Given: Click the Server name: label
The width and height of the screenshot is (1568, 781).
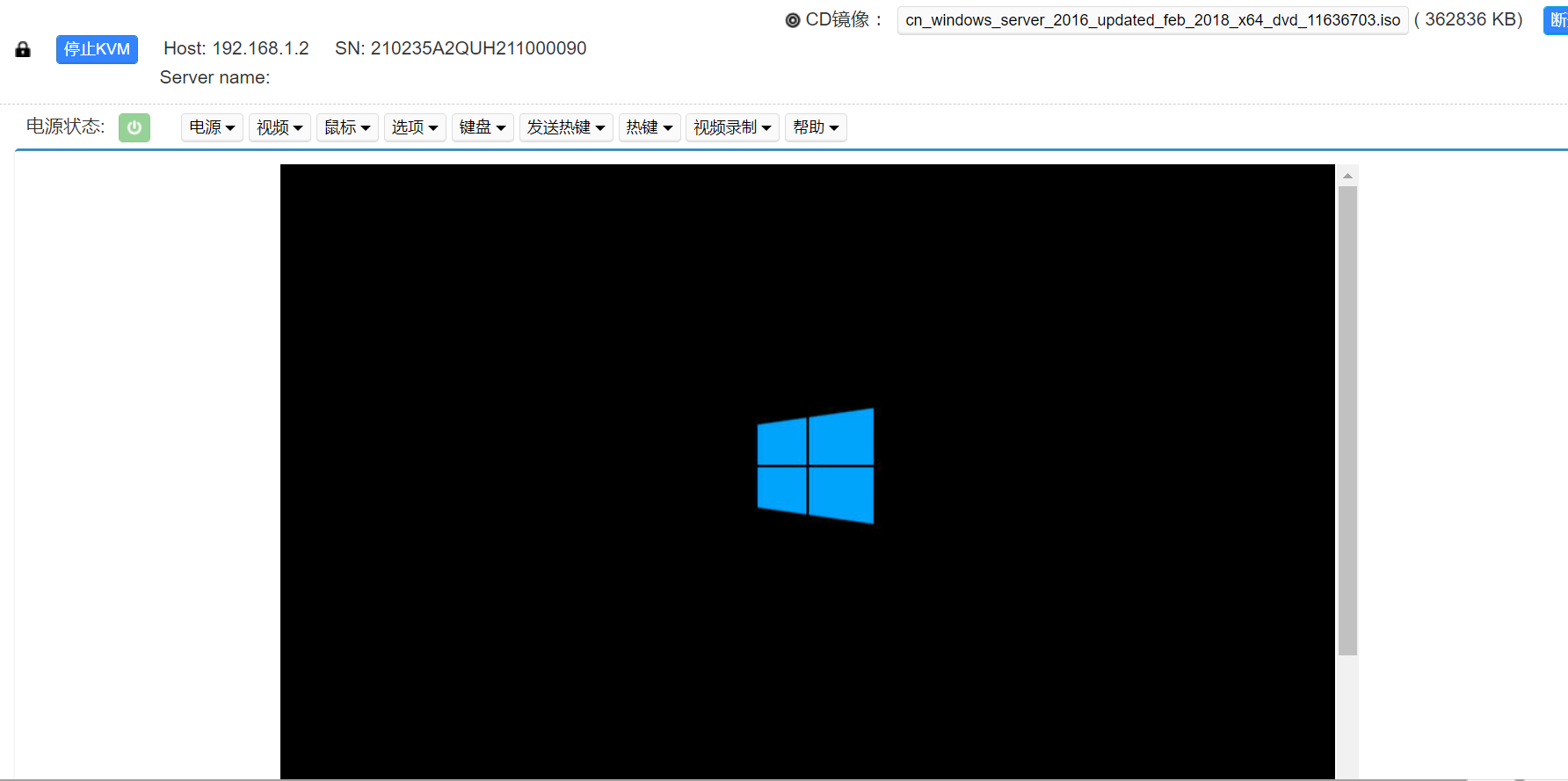Looking at the screenshot, I should tap(214, 77).
